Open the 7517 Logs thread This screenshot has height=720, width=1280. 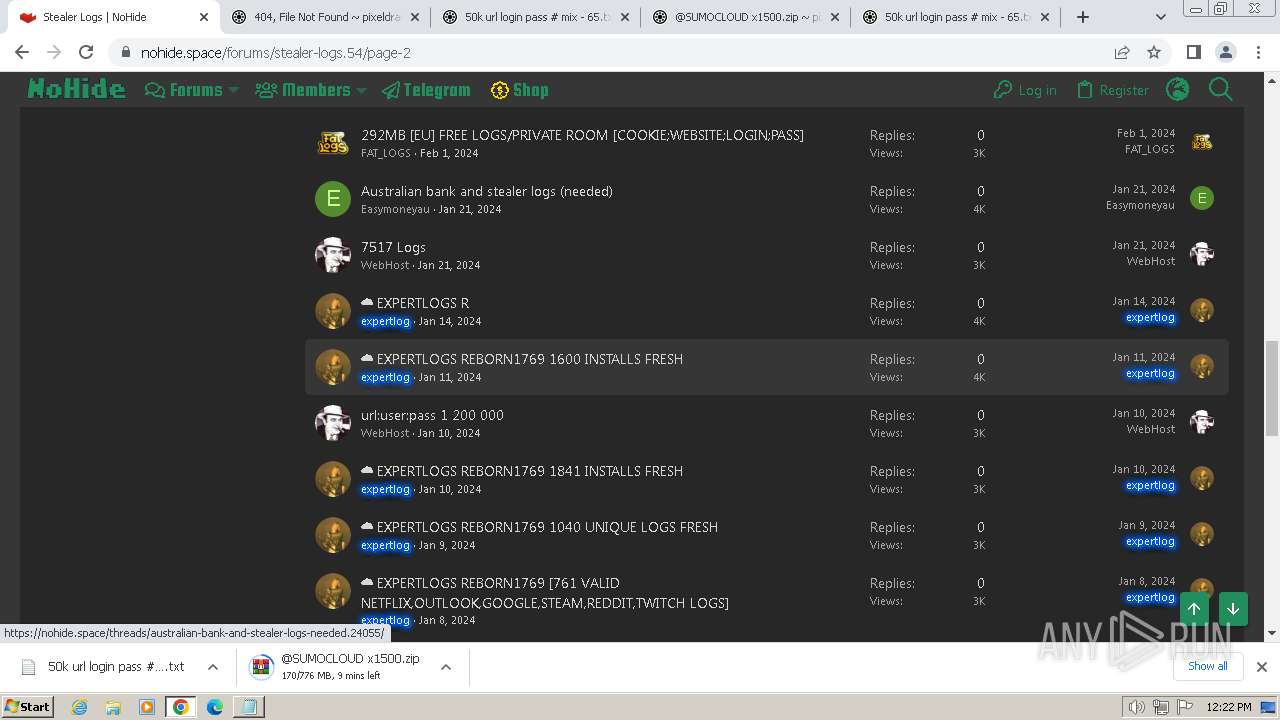(393, 247)
